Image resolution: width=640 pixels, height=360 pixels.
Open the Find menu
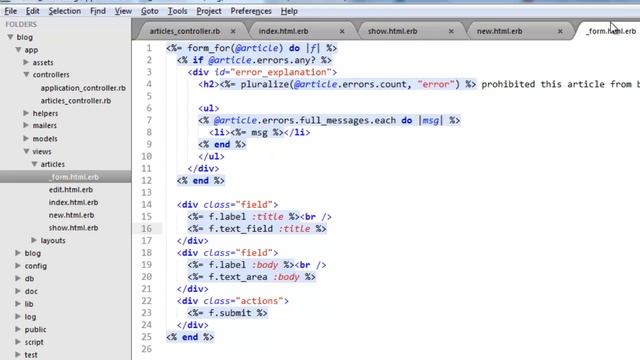[98, 11]
